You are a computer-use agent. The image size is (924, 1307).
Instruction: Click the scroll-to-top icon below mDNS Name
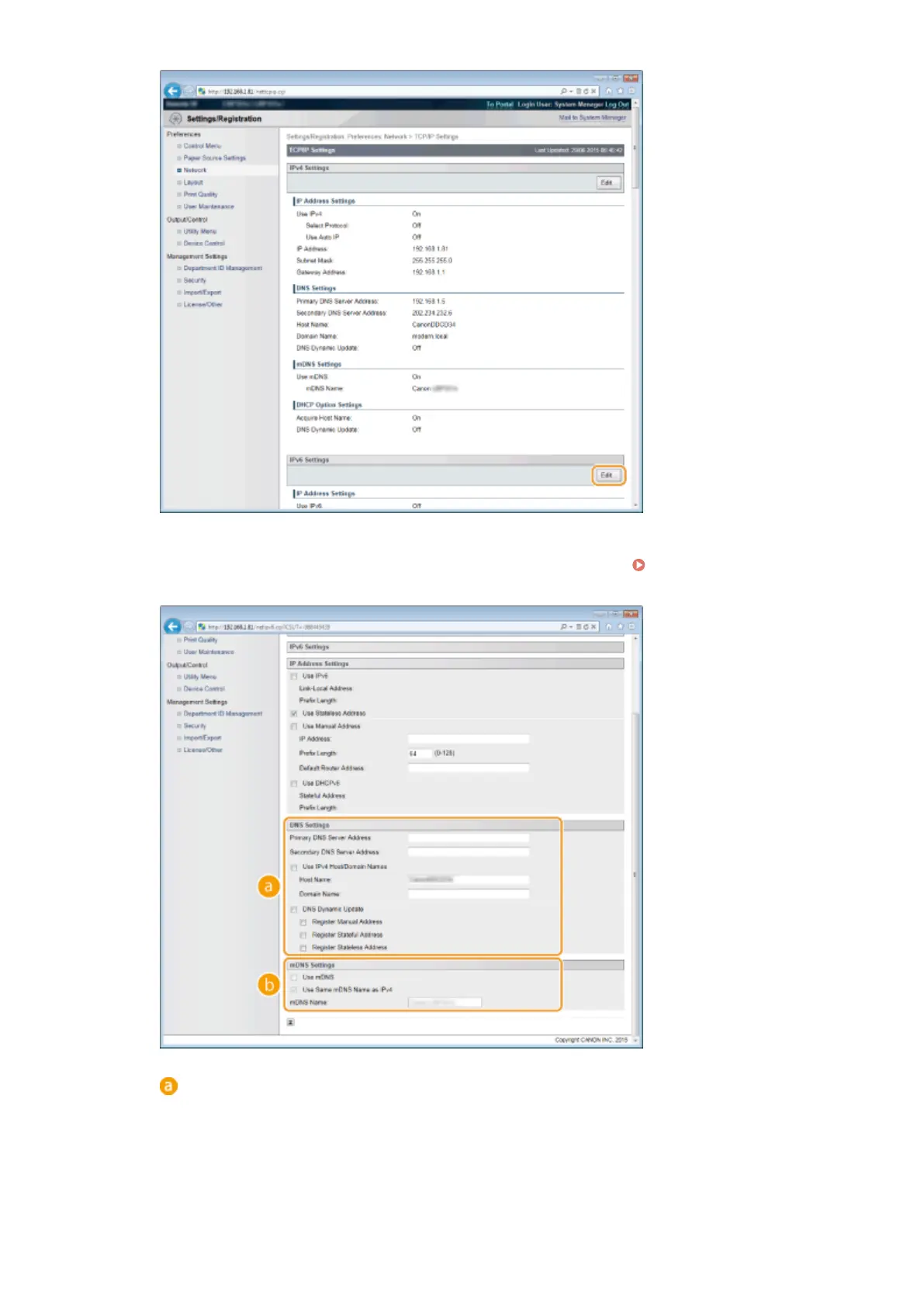click(x=291, y=1022)
